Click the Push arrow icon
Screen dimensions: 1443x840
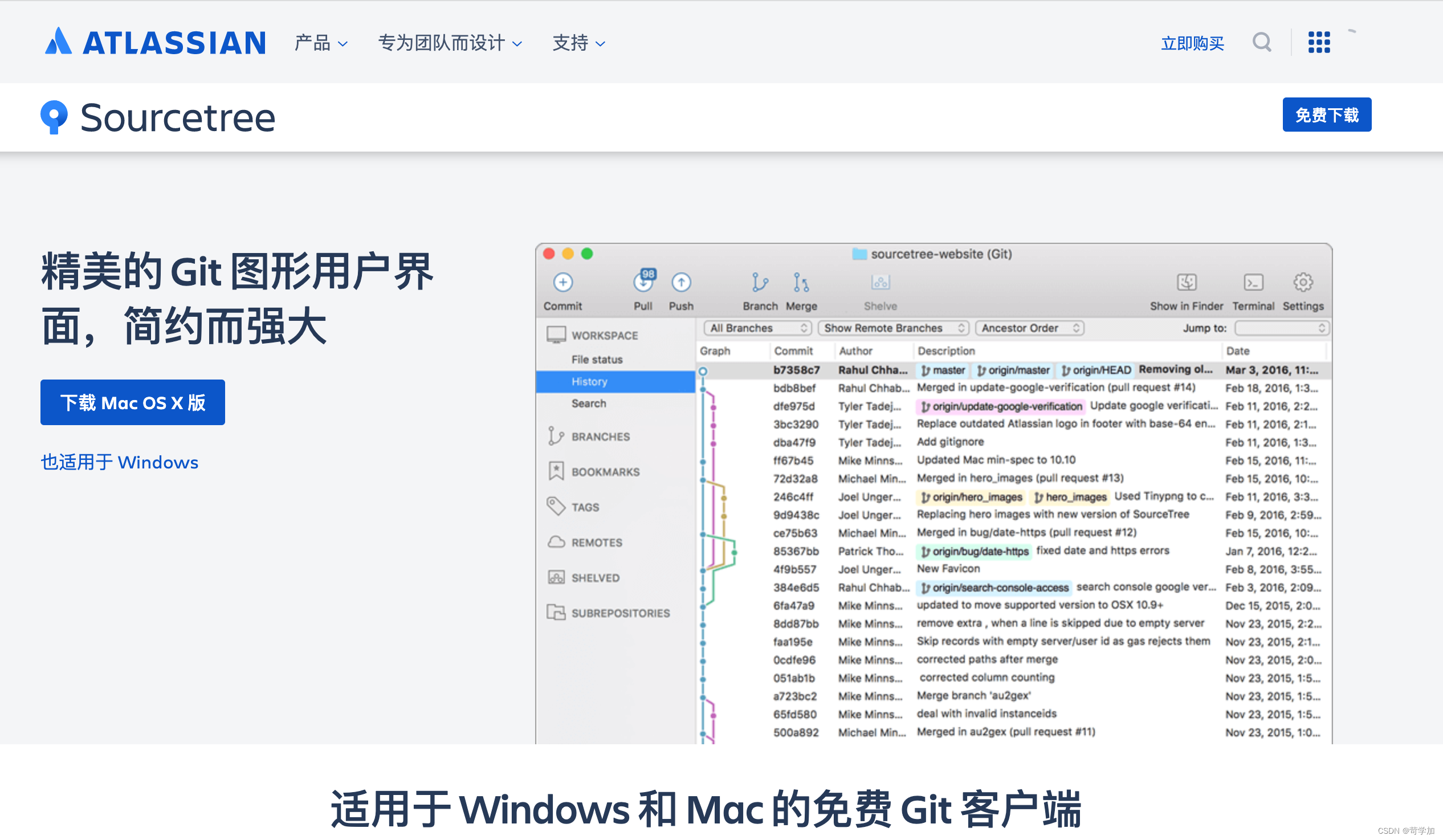pos(681,282)
